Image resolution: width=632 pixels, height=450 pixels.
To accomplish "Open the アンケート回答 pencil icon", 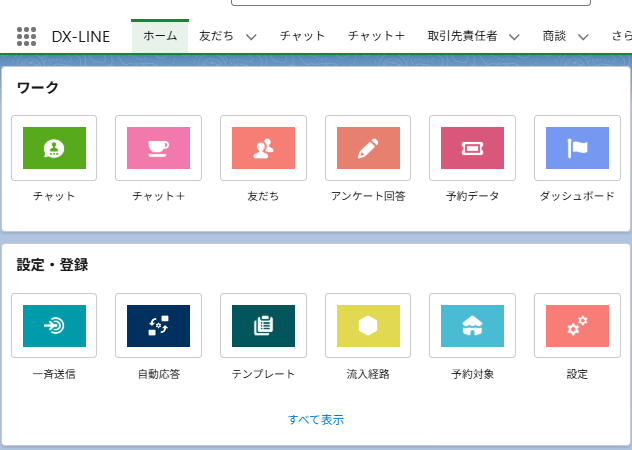I will tap(368, 148).
